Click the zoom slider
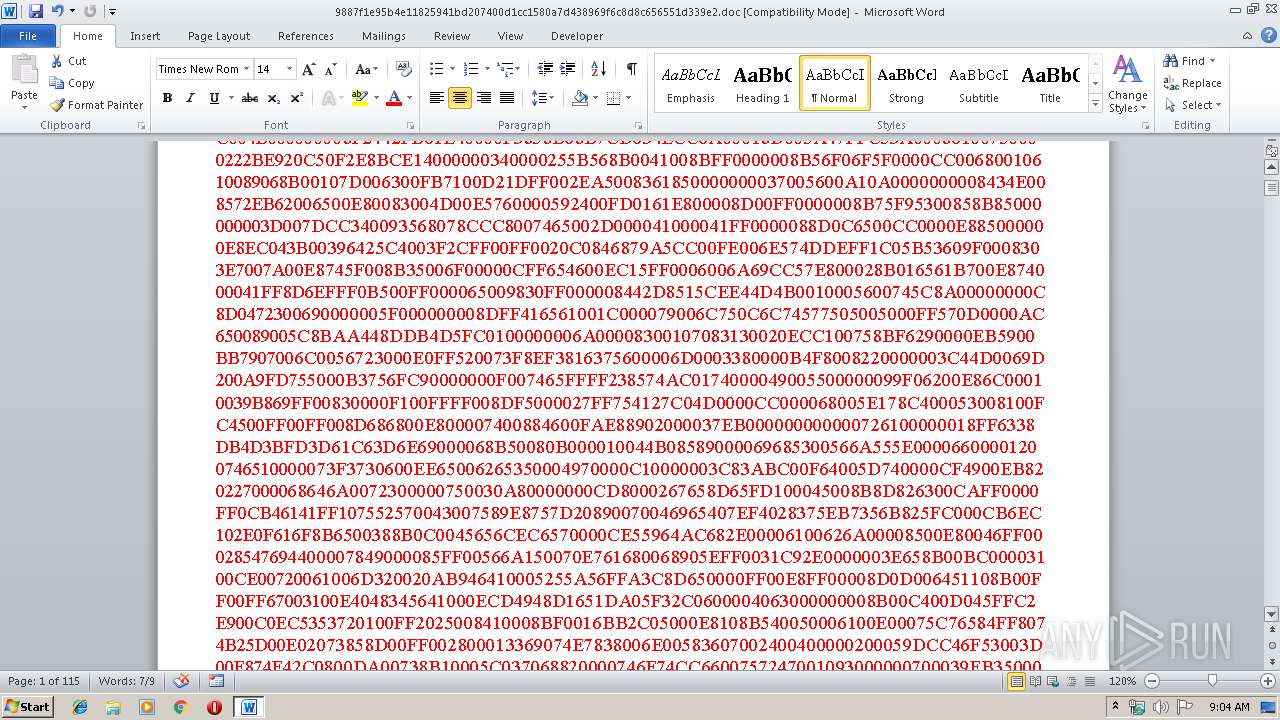1280x720 pixels. point(1212,681)
